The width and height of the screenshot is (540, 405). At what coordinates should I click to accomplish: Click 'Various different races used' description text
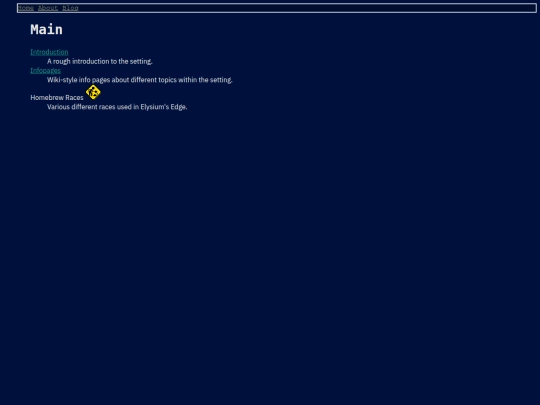click(x=117, y=107)
